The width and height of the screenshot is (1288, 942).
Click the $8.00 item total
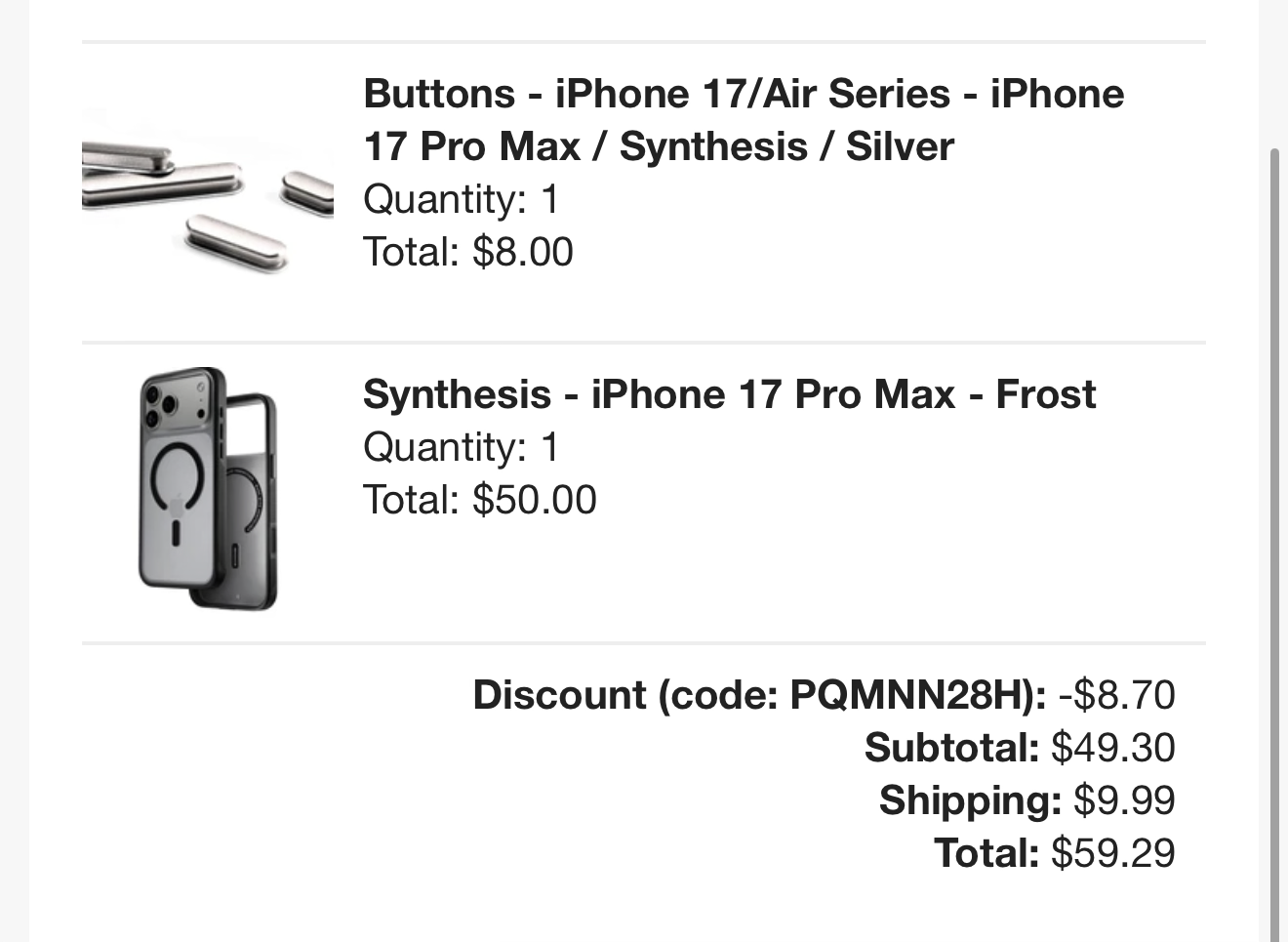coord(522,253)
